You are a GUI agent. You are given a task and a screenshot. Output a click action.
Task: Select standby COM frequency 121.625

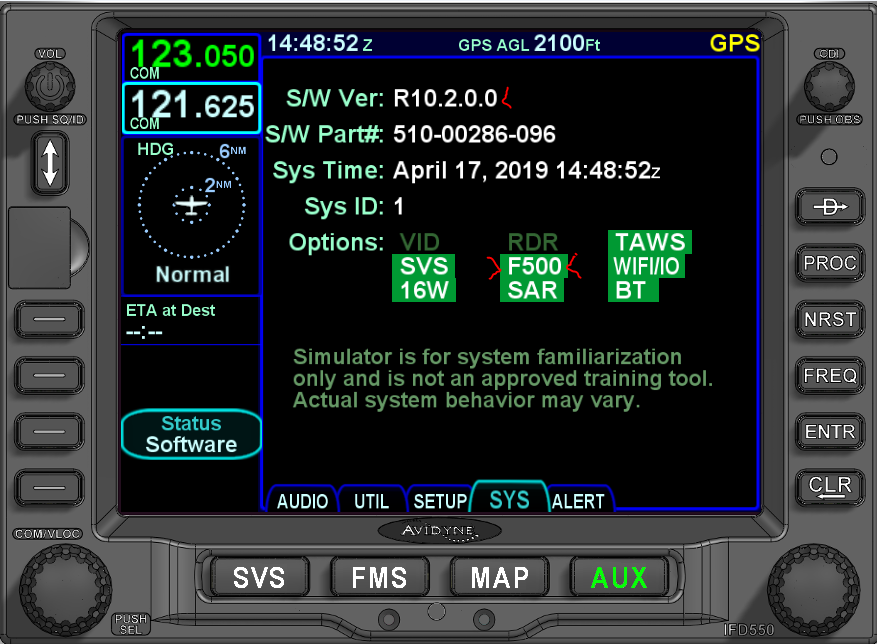coord(191,108)
